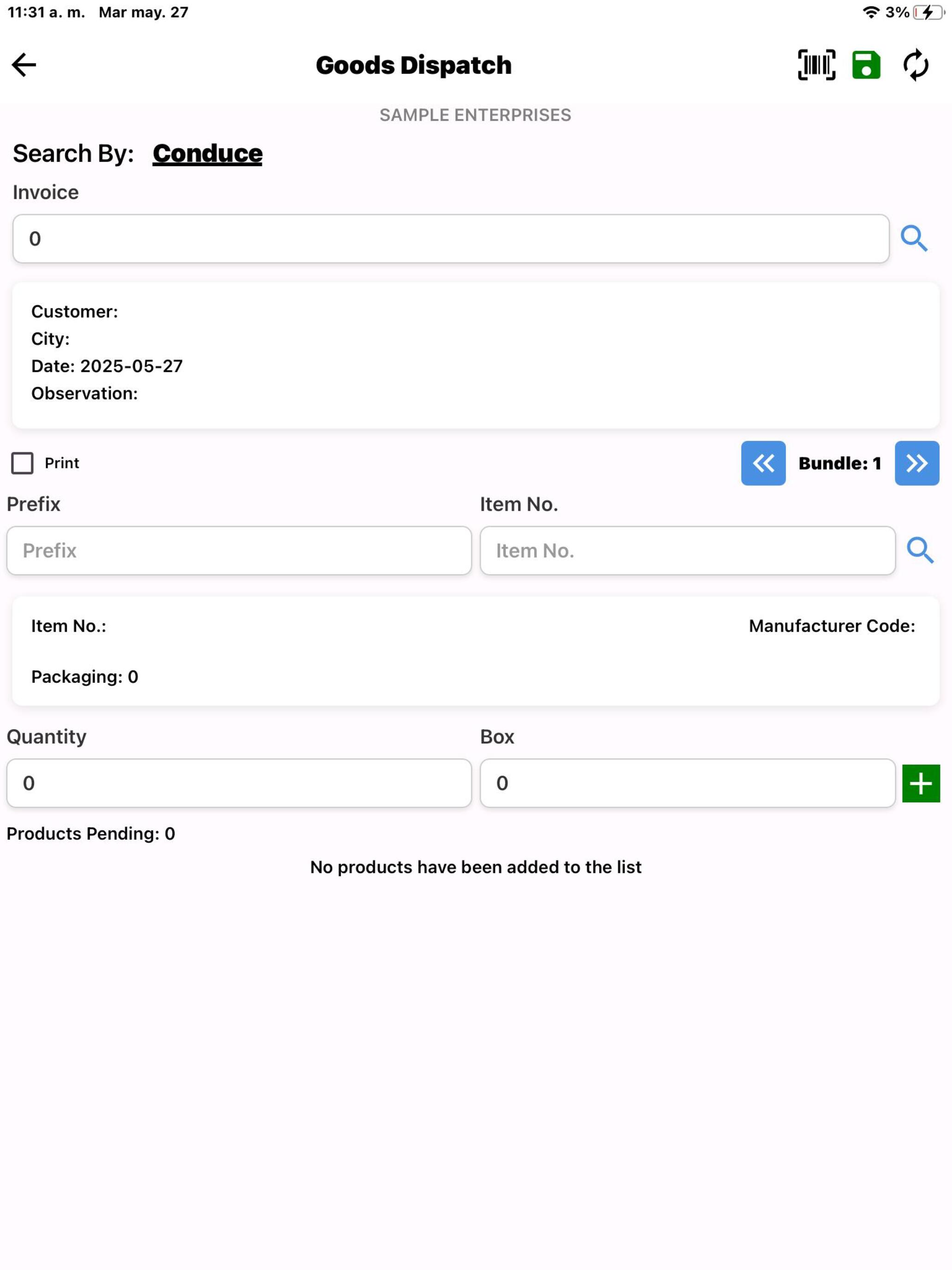Click the Item No. input field
Viewport: 952px width, 1270px height.
(x=687, y=551)
